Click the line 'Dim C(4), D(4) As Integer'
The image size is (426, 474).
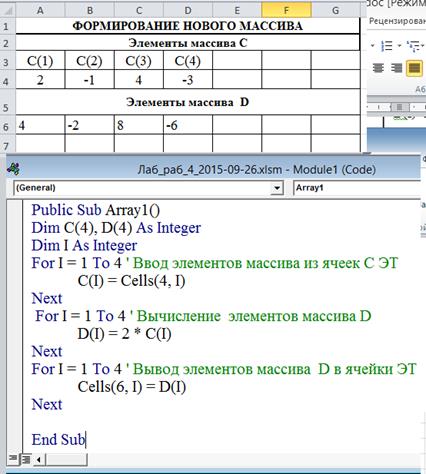116,228
